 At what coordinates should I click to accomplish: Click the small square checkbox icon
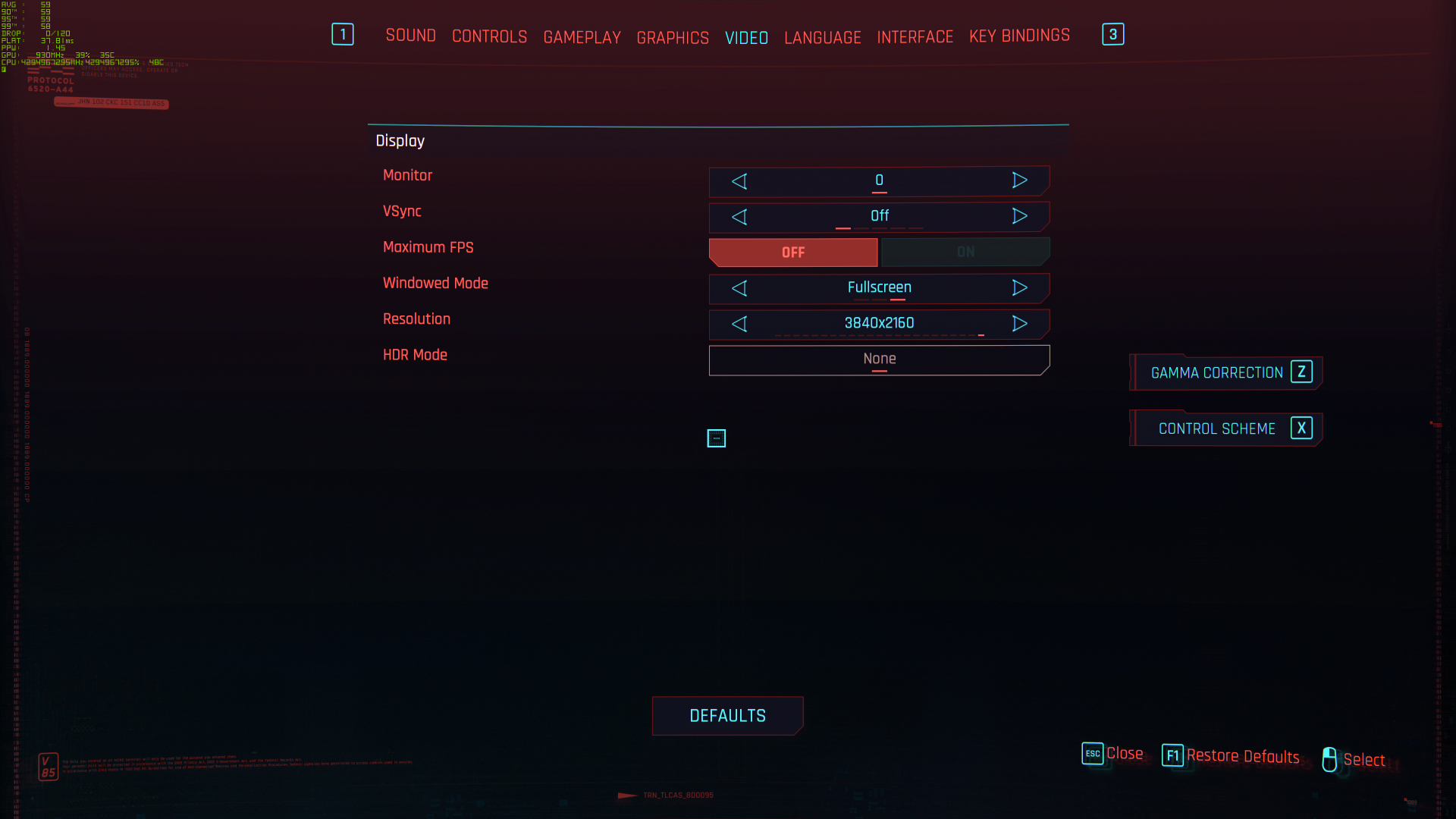pos(717,438)
